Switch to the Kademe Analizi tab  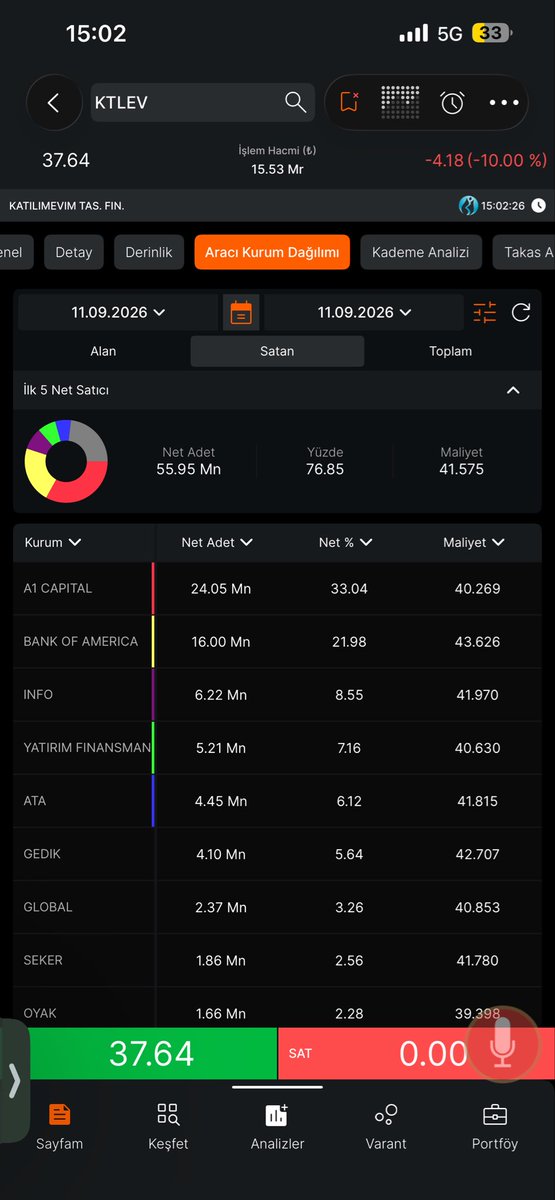tap(420, 252)
